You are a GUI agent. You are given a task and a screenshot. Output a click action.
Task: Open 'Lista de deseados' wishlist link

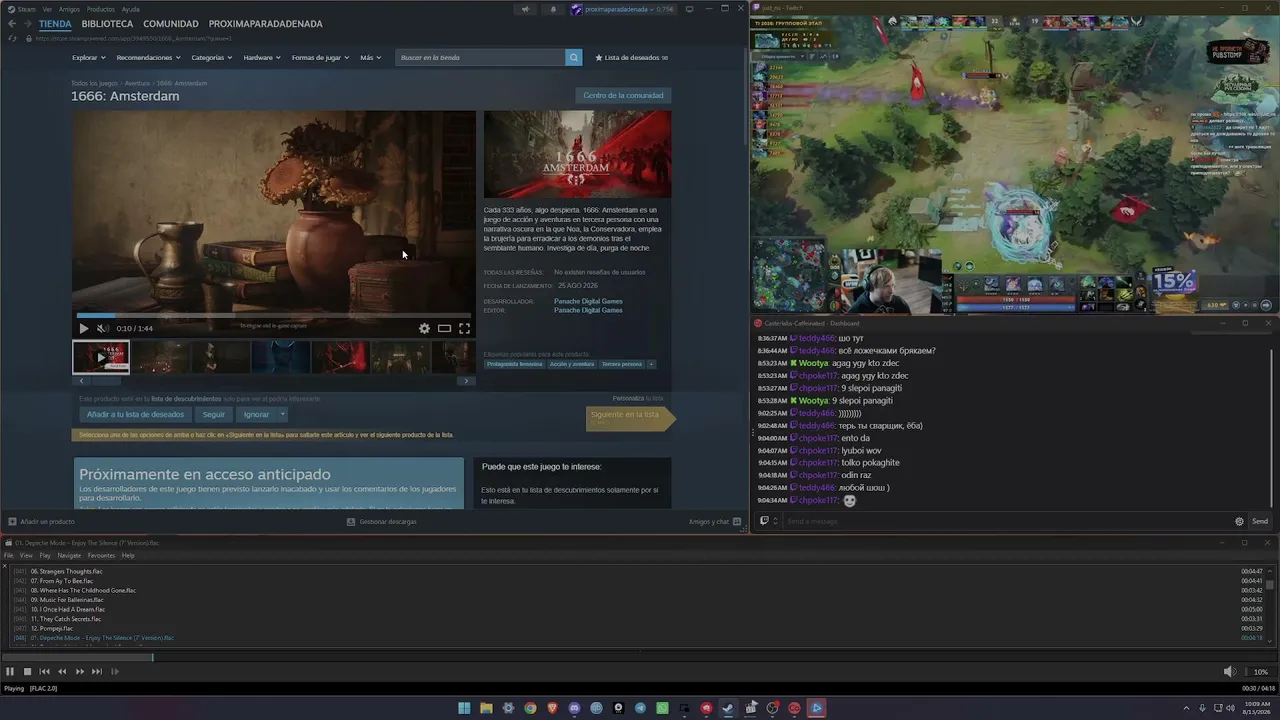(x=631, y=58)
